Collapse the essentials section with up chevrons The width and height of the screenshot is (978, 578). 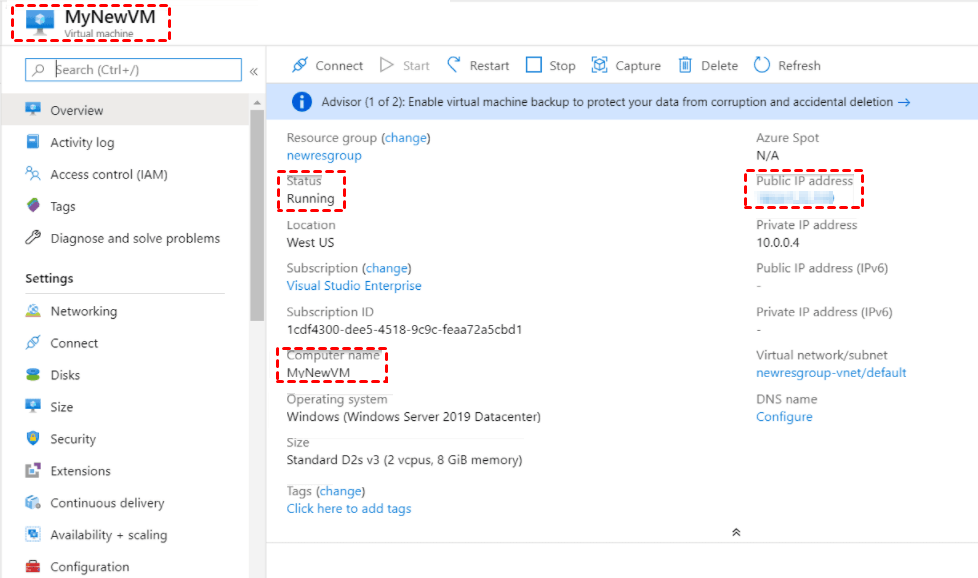(x=736, y=532)
